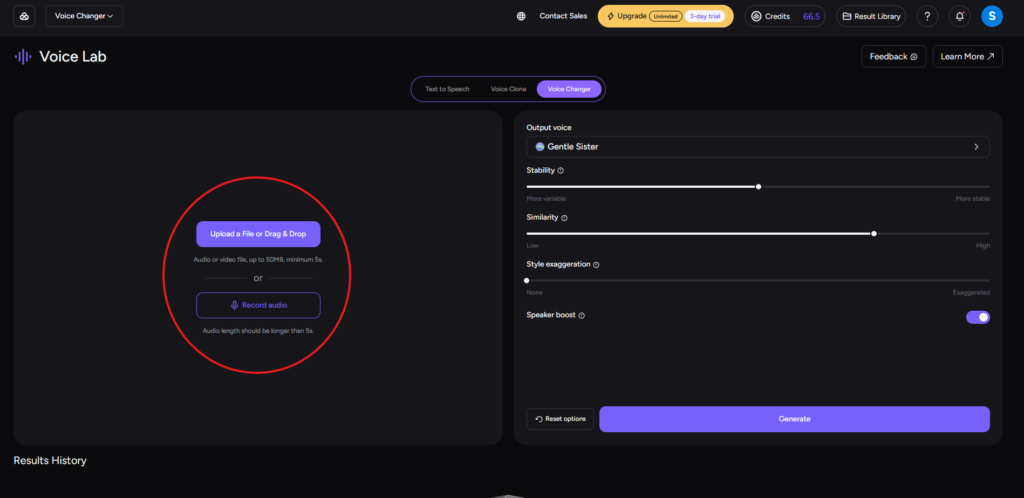This screenshot has width=1024, height=498.
Task: Click the 'Audio or video file, up to 50MB' text
Action: coord(258,260)
